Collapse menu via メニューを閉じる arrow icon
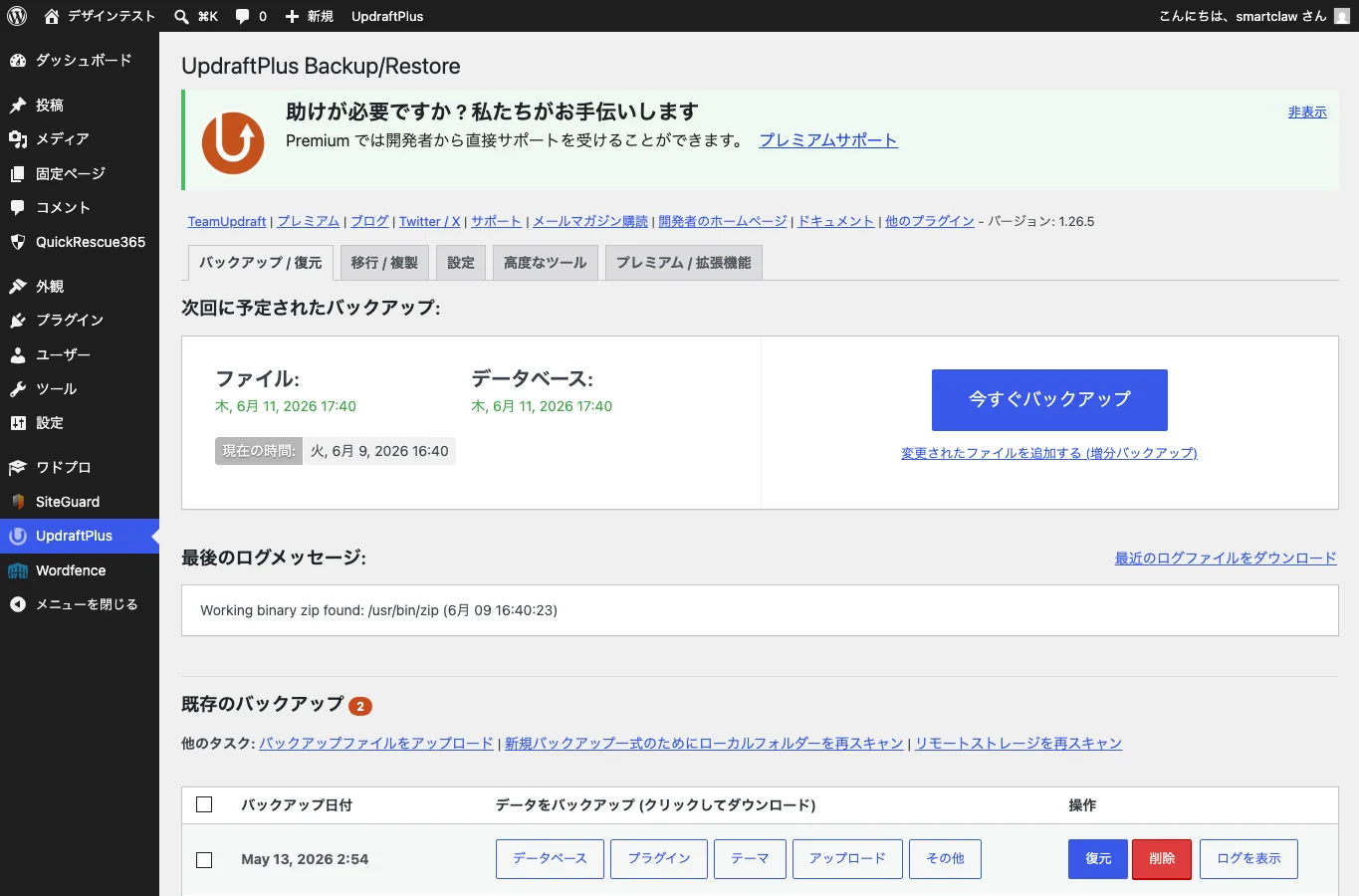Image resolution: width=1359 pixels, height=896 pixels. coord(18,604)
